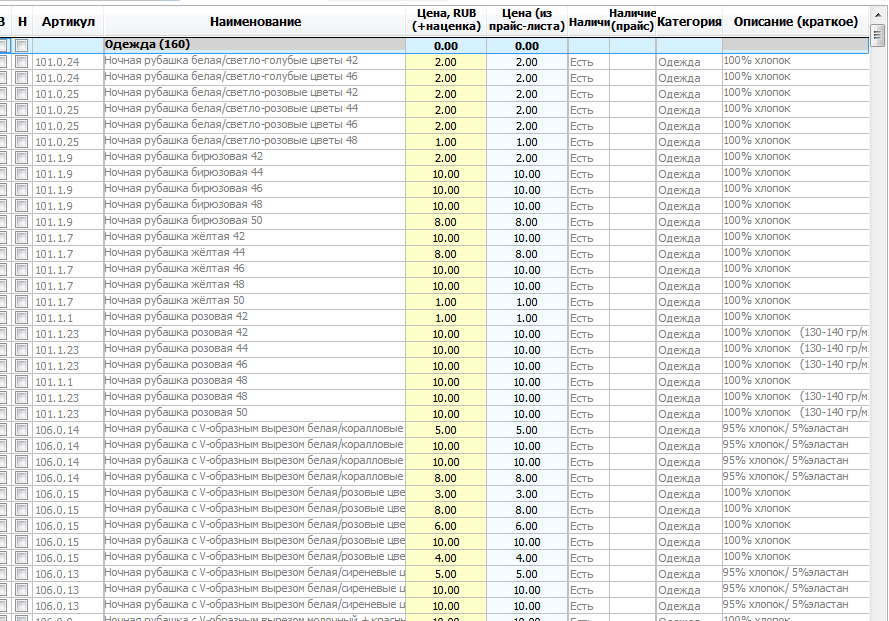Click Одежда category for бирюзовая 46 row
Image resolution: width=889 pixels, height=621 pixels.
pos(679,190)
